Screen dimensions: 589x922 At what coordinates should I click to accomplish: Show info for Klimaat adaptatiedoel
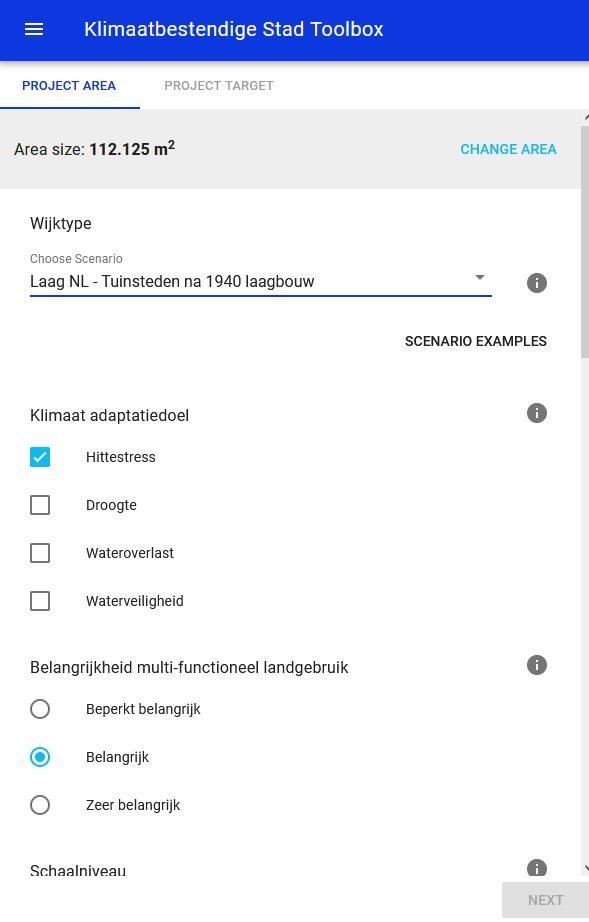pyautogui.click(x=537, y=413)
